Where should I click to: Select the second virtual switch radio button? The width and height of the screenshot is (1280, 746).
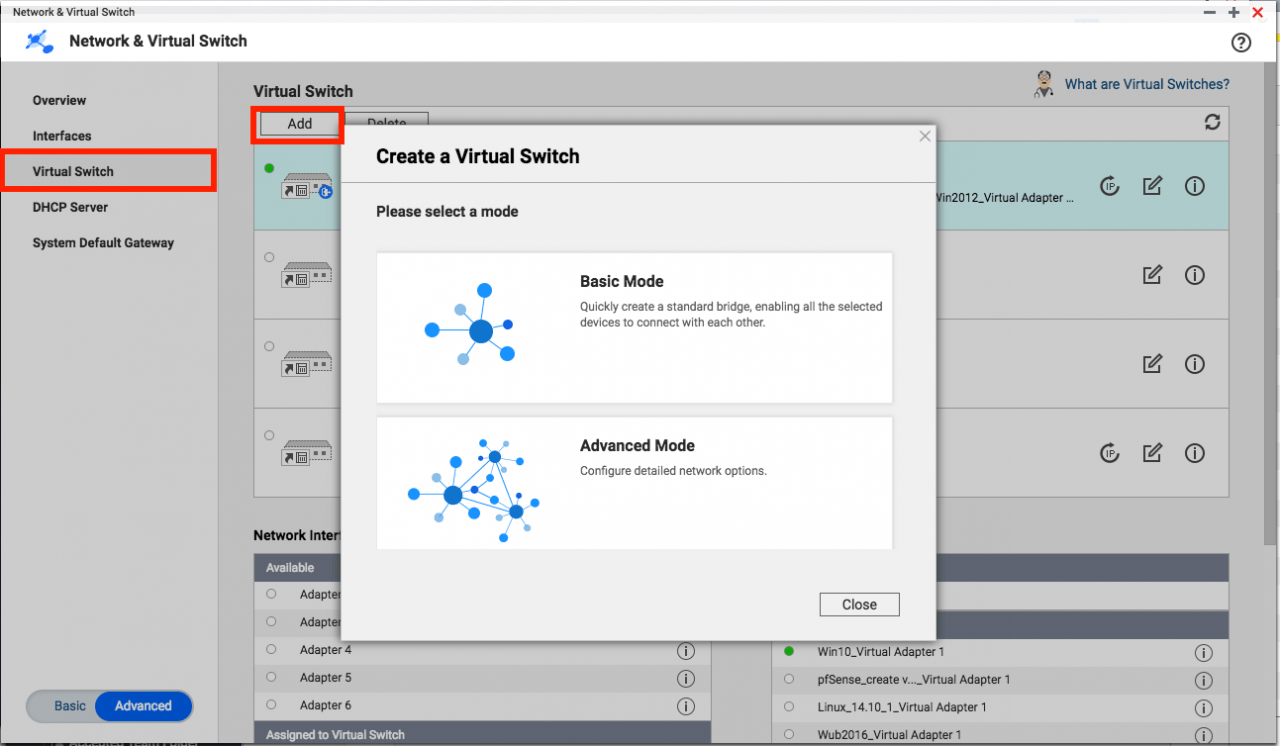[x=269, y=257]
